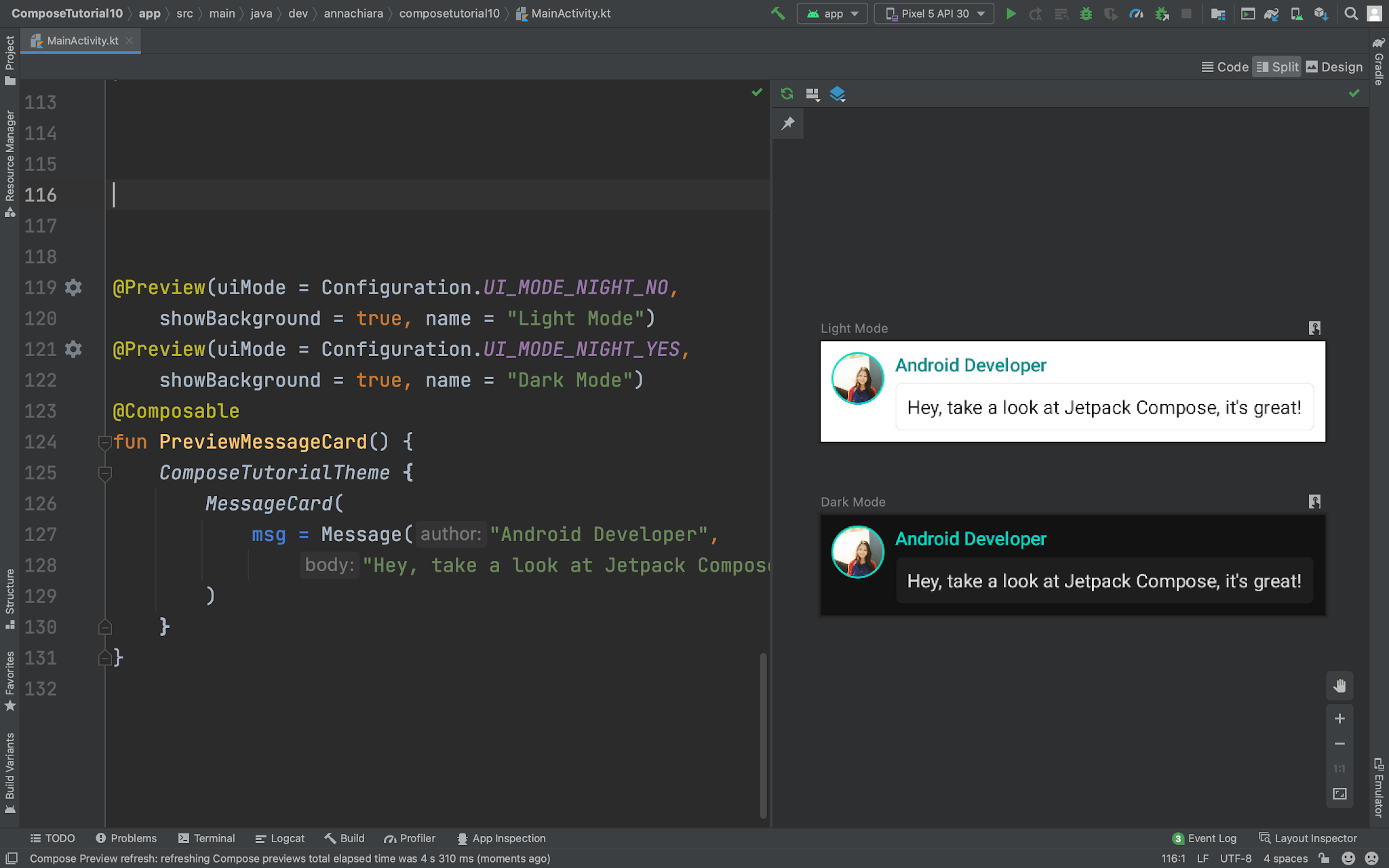Image resolution: width=1389 pixels, height=868 pixels.
Task: Click the Logcat tab at bottom
Action: [x=287, y=838]
